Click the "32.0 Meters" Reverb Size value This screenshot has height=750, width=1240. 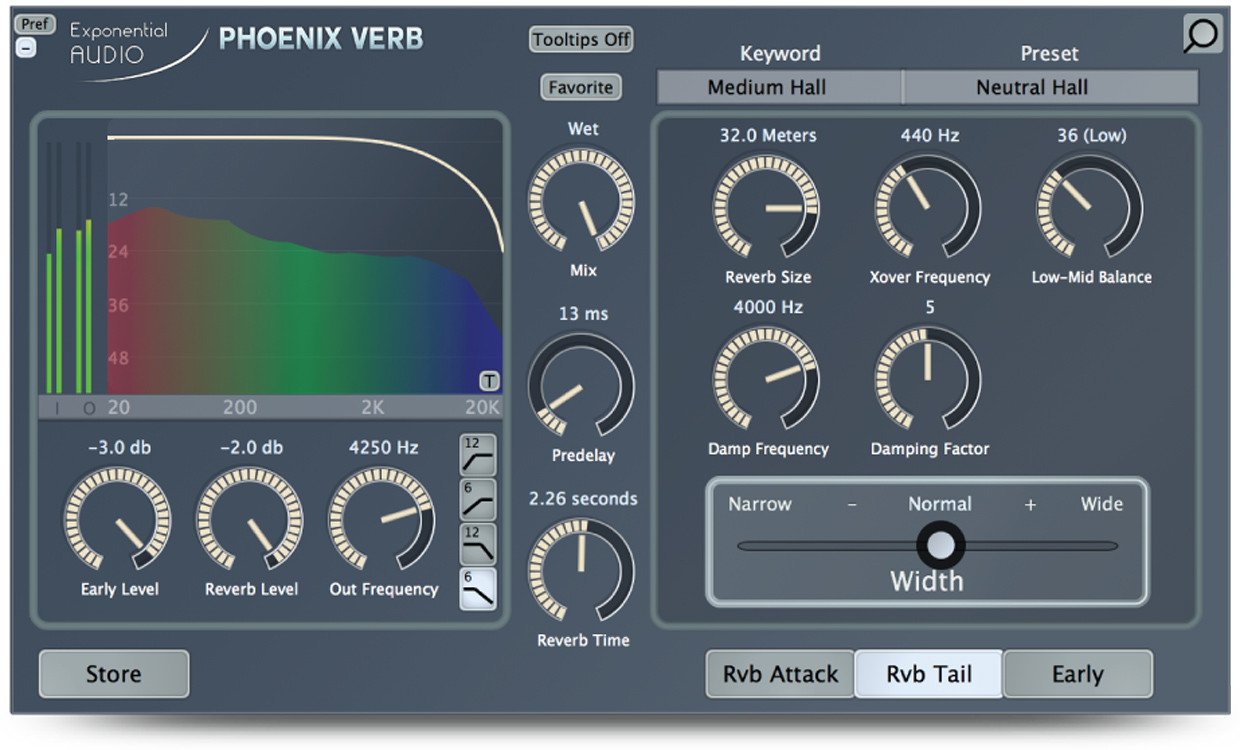click(768, 135)
